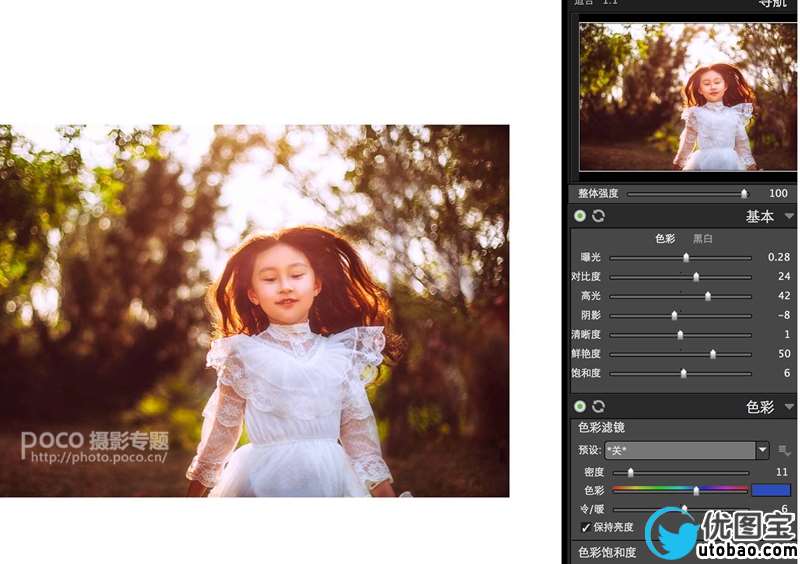Click the reset icon in 基本 panel

(x=598, y=216)
